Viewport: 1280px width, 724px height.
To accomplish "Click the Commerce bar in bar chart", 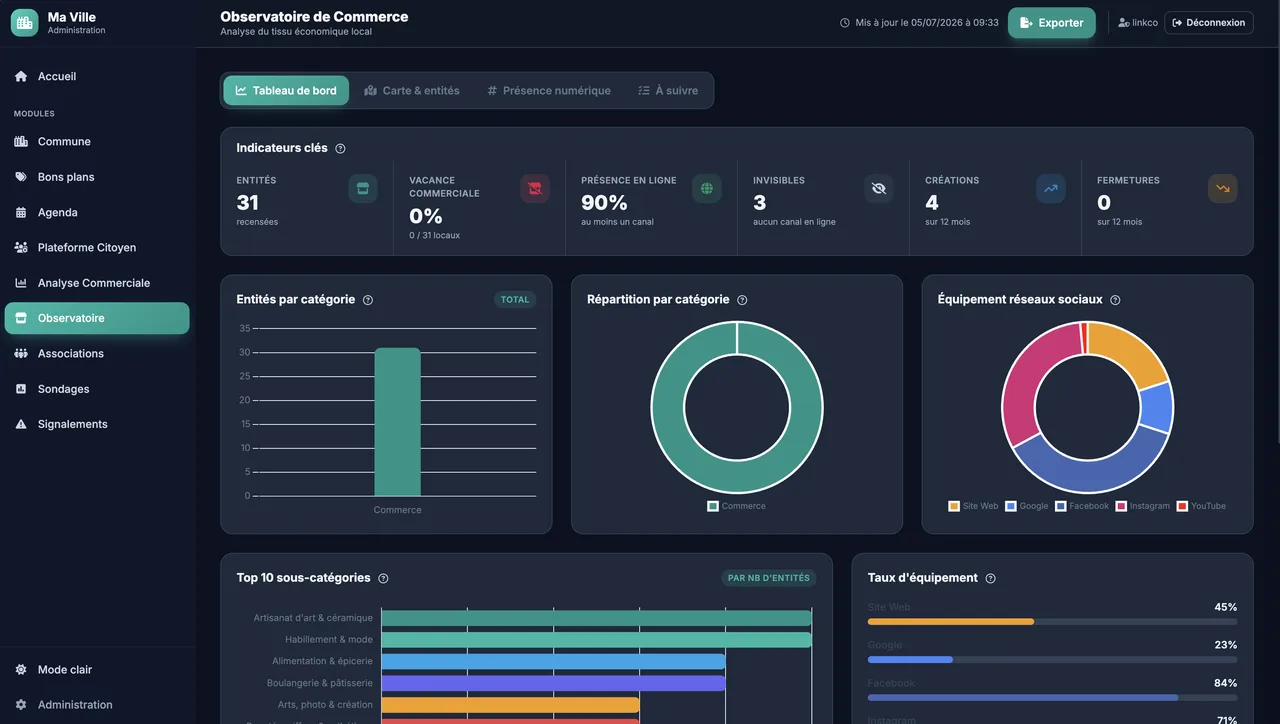I will pyautogui.click(x=397, y=422).
